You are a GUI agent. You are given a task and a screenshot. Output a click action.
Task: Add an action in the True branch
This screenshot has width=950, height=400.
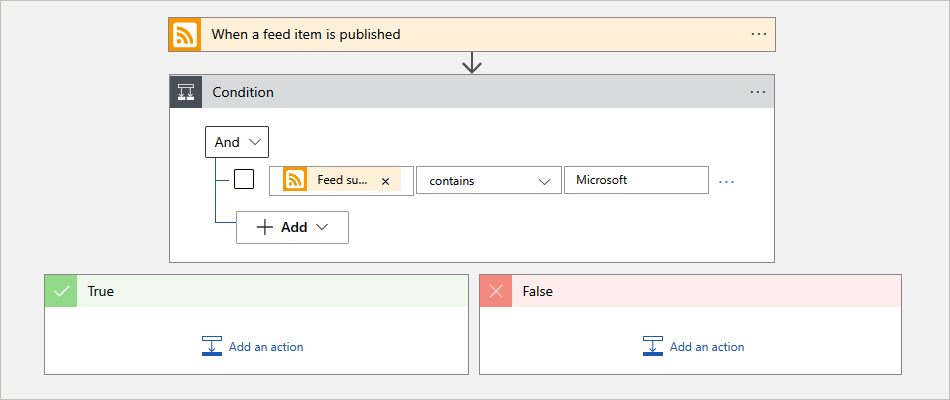265,347
